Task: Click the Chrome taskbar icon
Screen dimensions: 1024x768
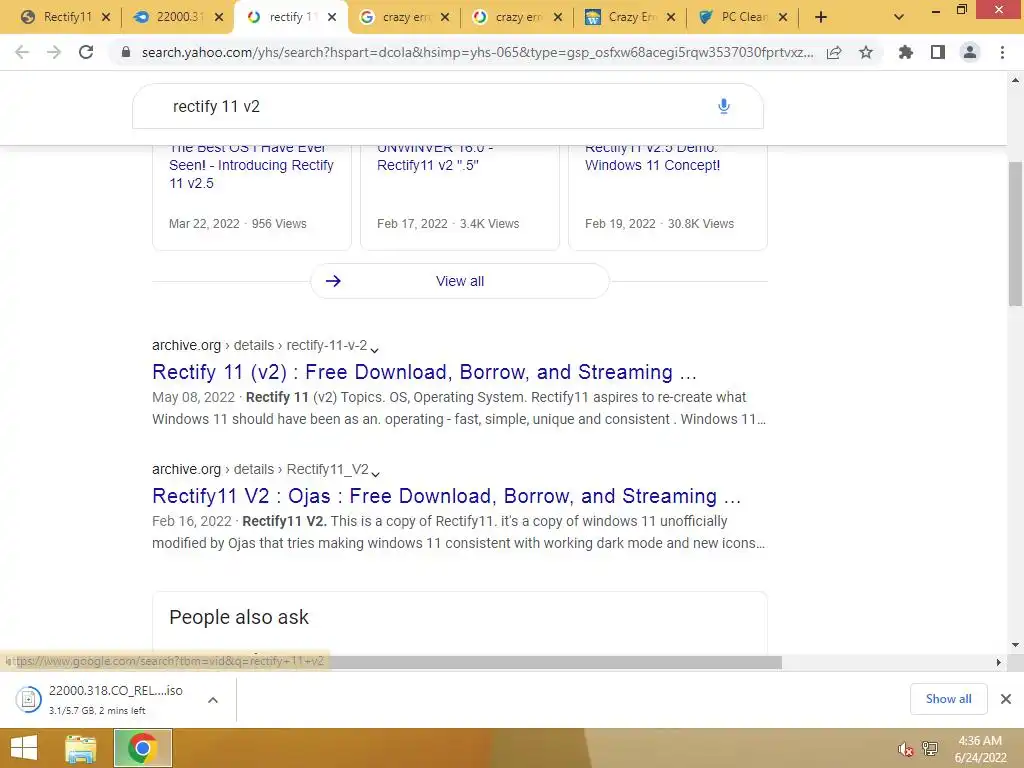Action: (143, 748)
